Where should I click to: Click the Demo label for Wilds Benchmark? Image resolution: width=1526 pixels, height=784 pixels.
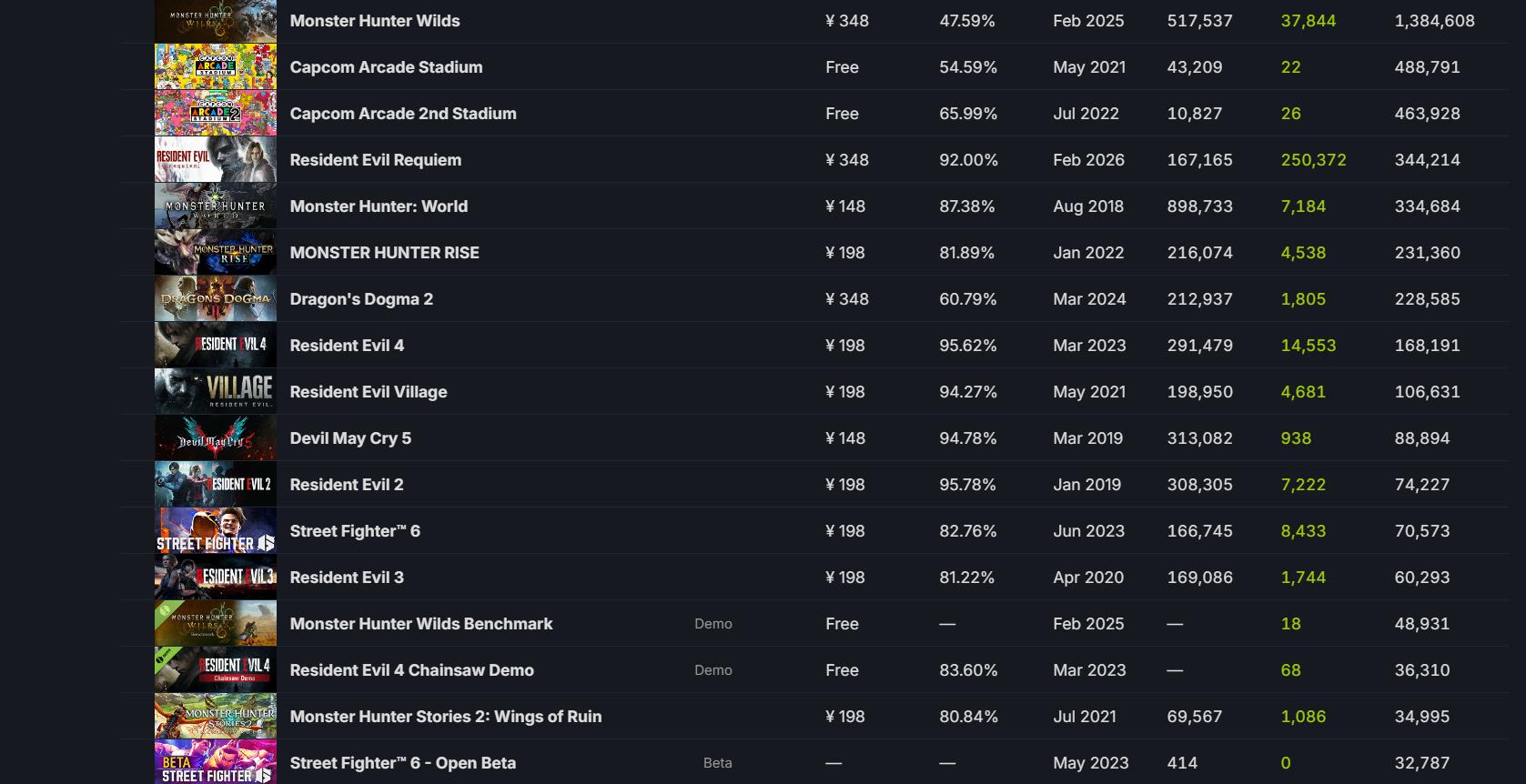(713, 624)
